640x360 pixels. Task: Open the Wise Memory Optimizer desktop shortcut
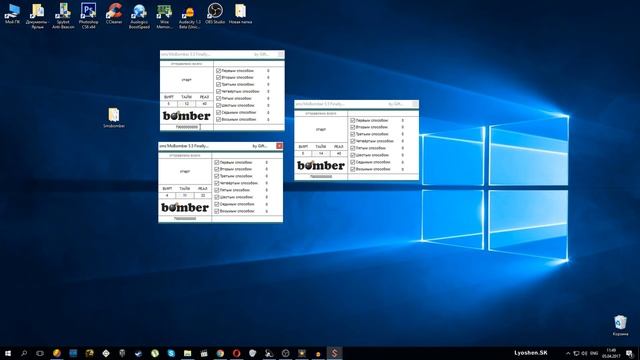[x=164, y=16]
